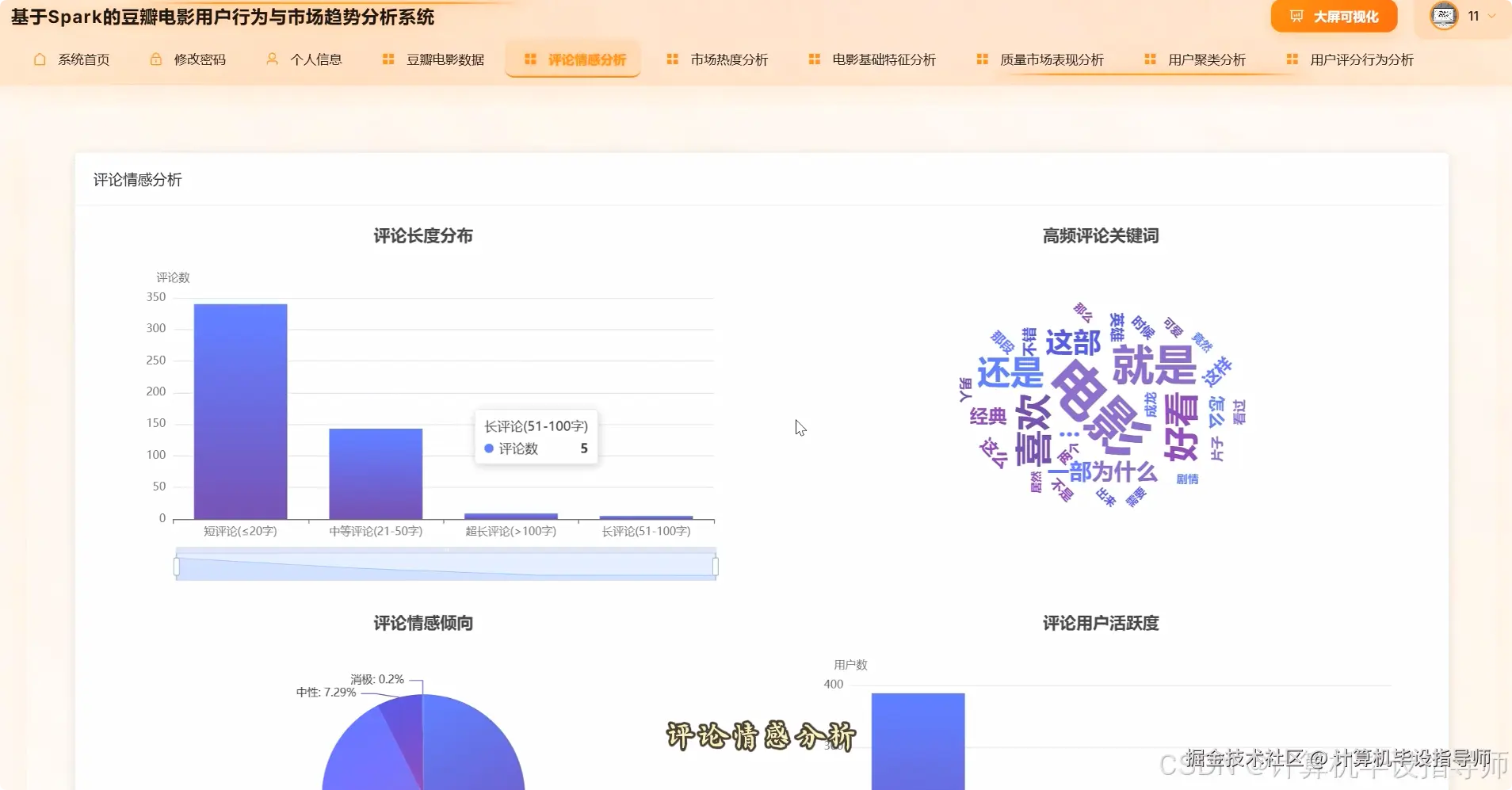Screen dimensions: 1512x790
Task: Click the screen icon in 大屏可视化 button
Action: (x=1296, y=17)
